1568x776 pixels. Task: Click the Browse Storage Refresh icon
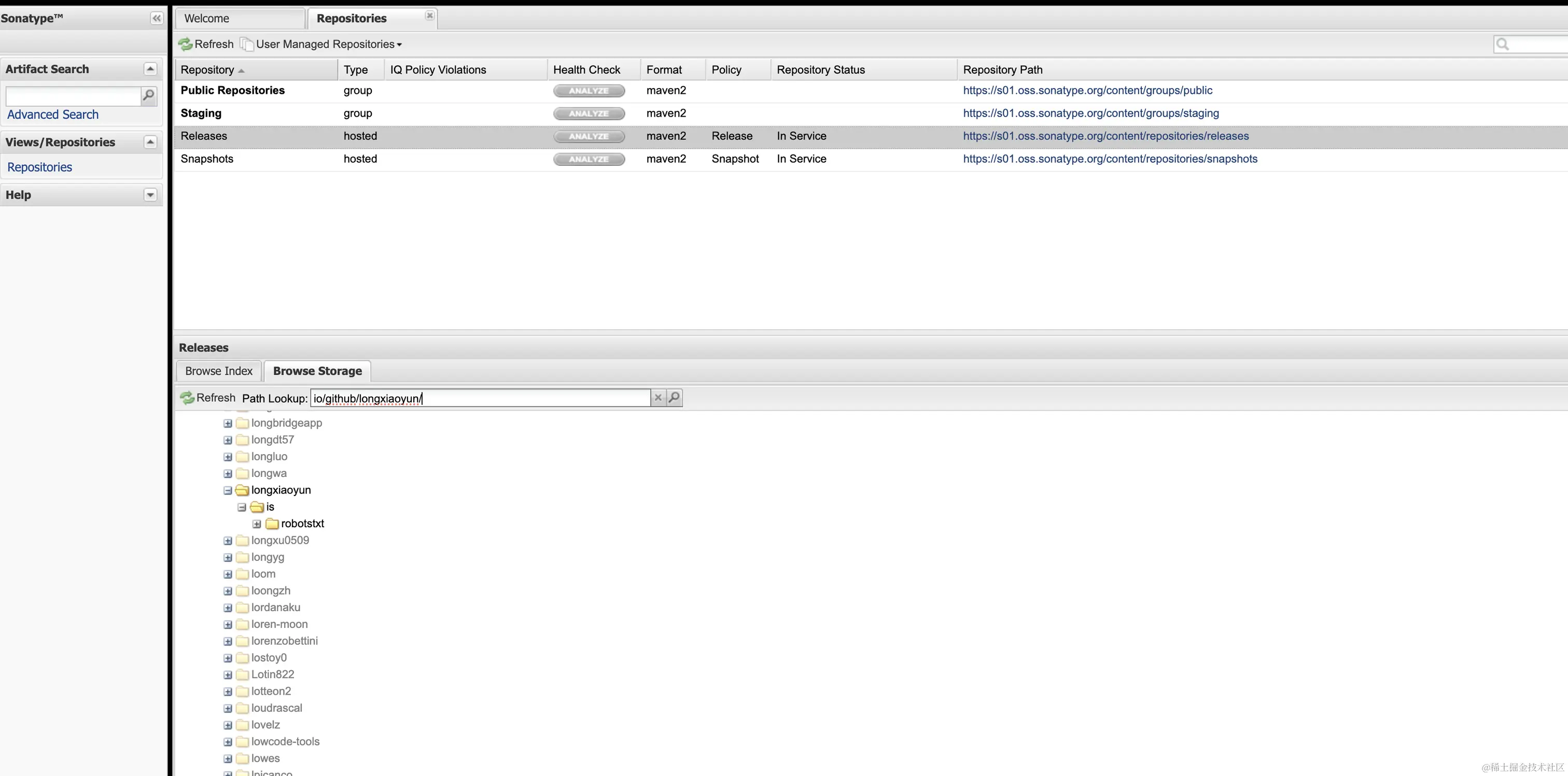click(x=188, y=398)
